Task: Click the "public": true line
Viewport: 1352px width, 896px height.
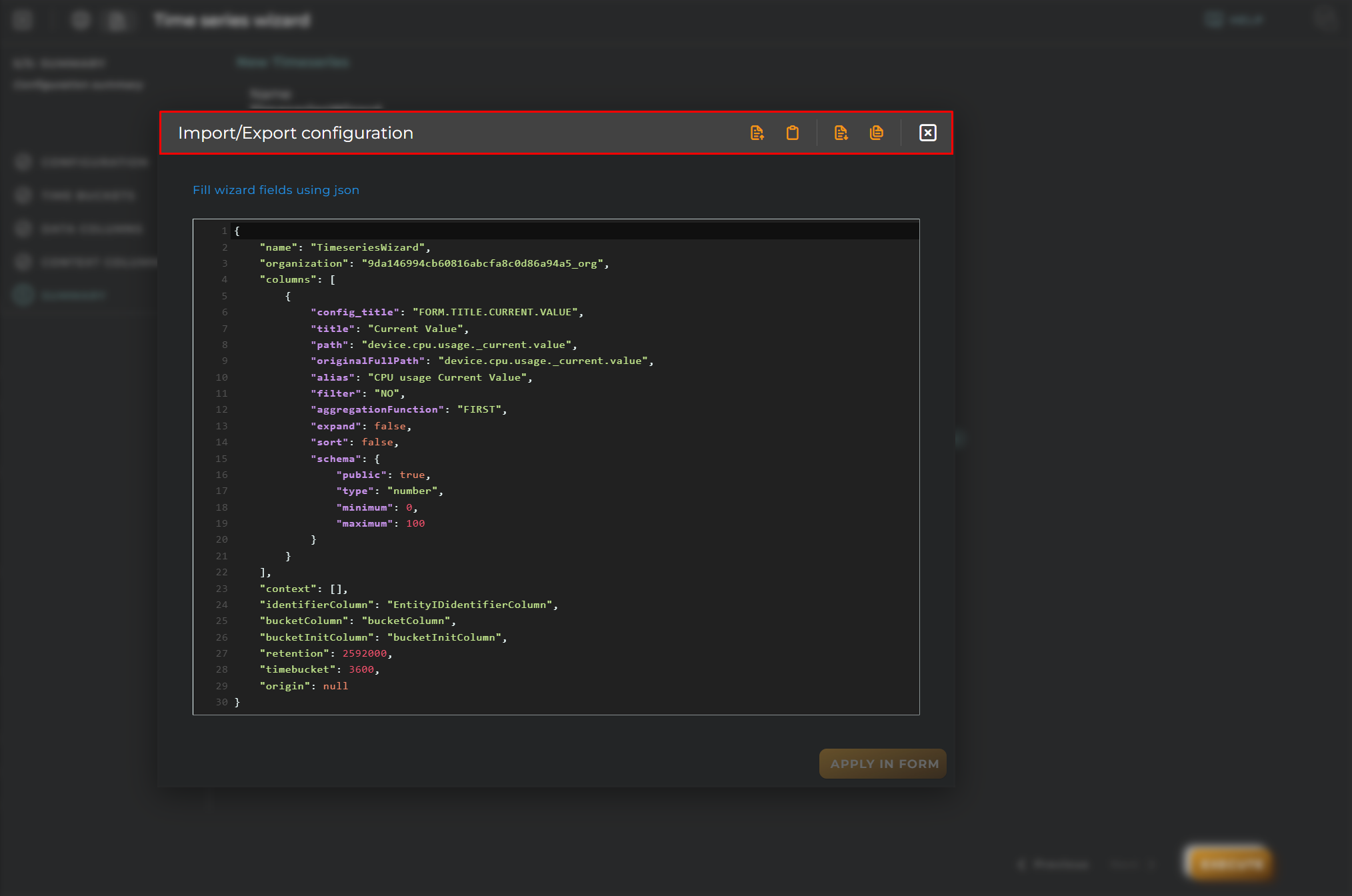Action: click(x=383, y=475)
